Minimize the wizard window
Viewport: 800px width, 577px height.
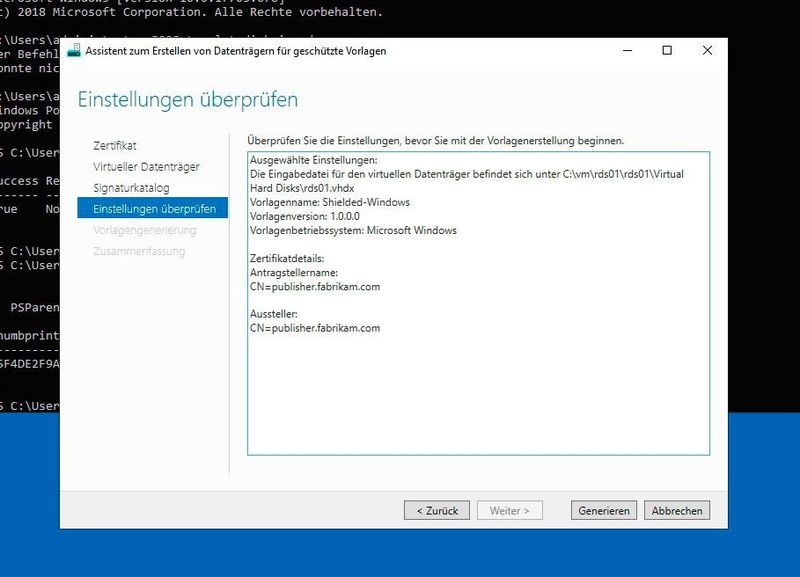point(628,51)
